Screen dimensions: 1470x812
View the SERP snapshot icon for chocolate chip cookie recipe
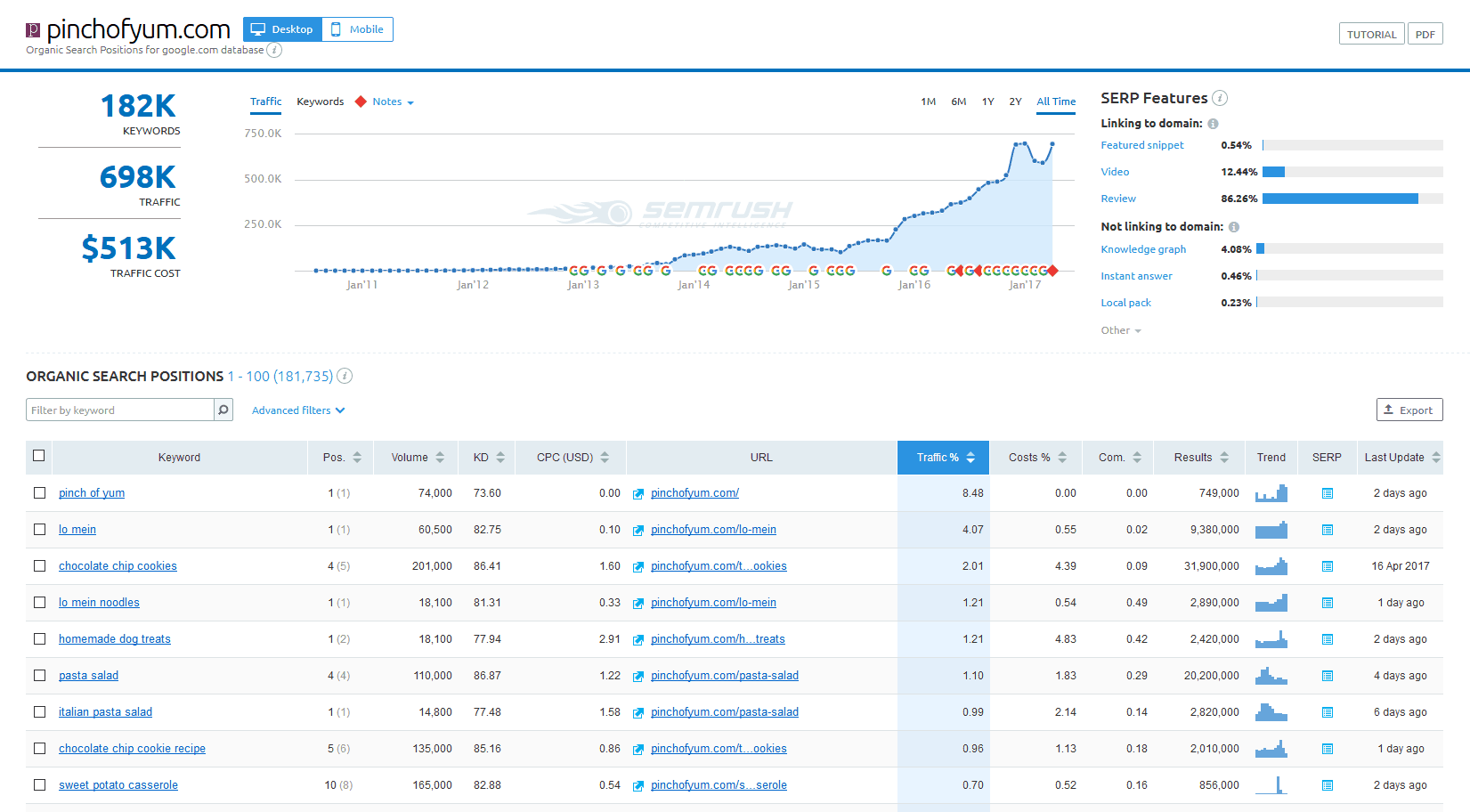[1328, 749]
